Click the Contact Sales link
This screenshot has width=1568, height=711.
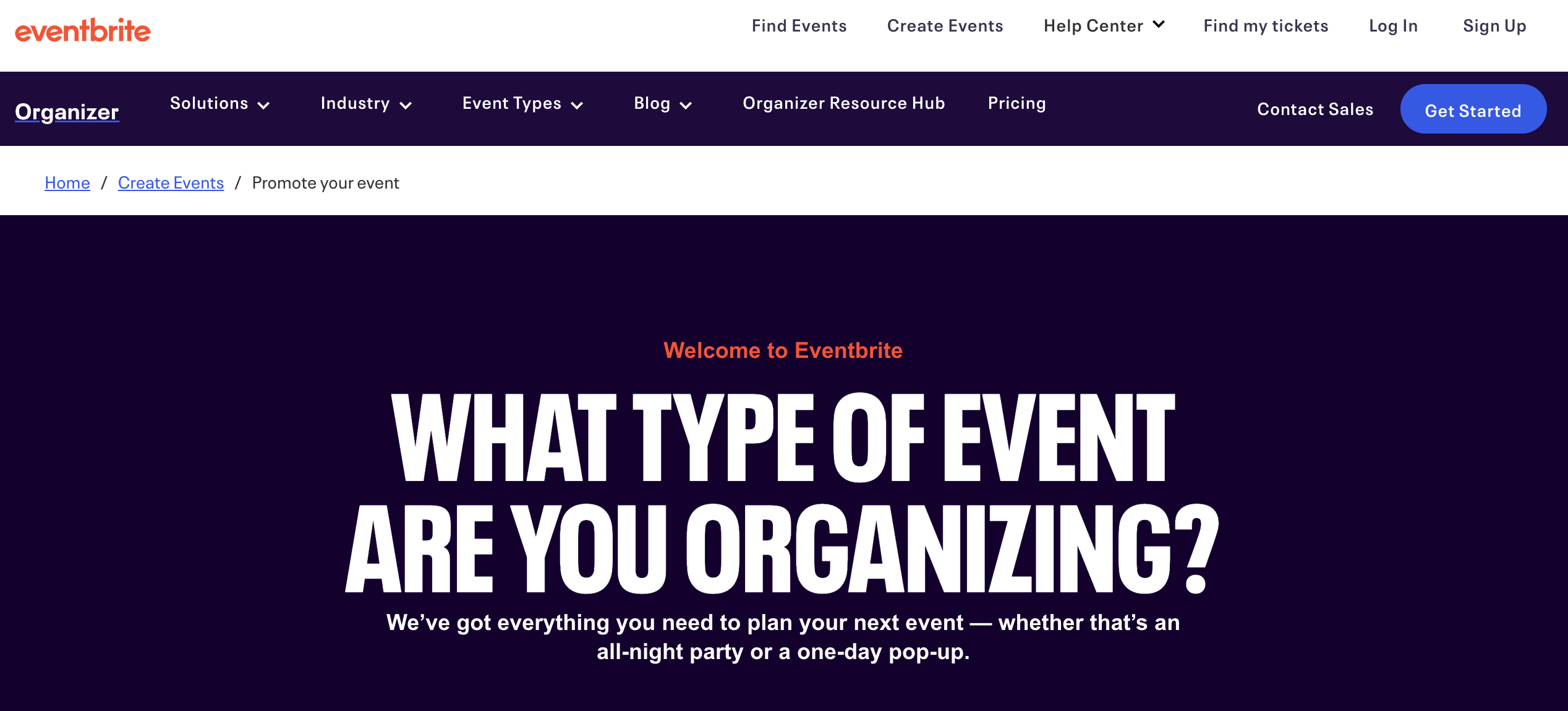(x=1316, y=108)
